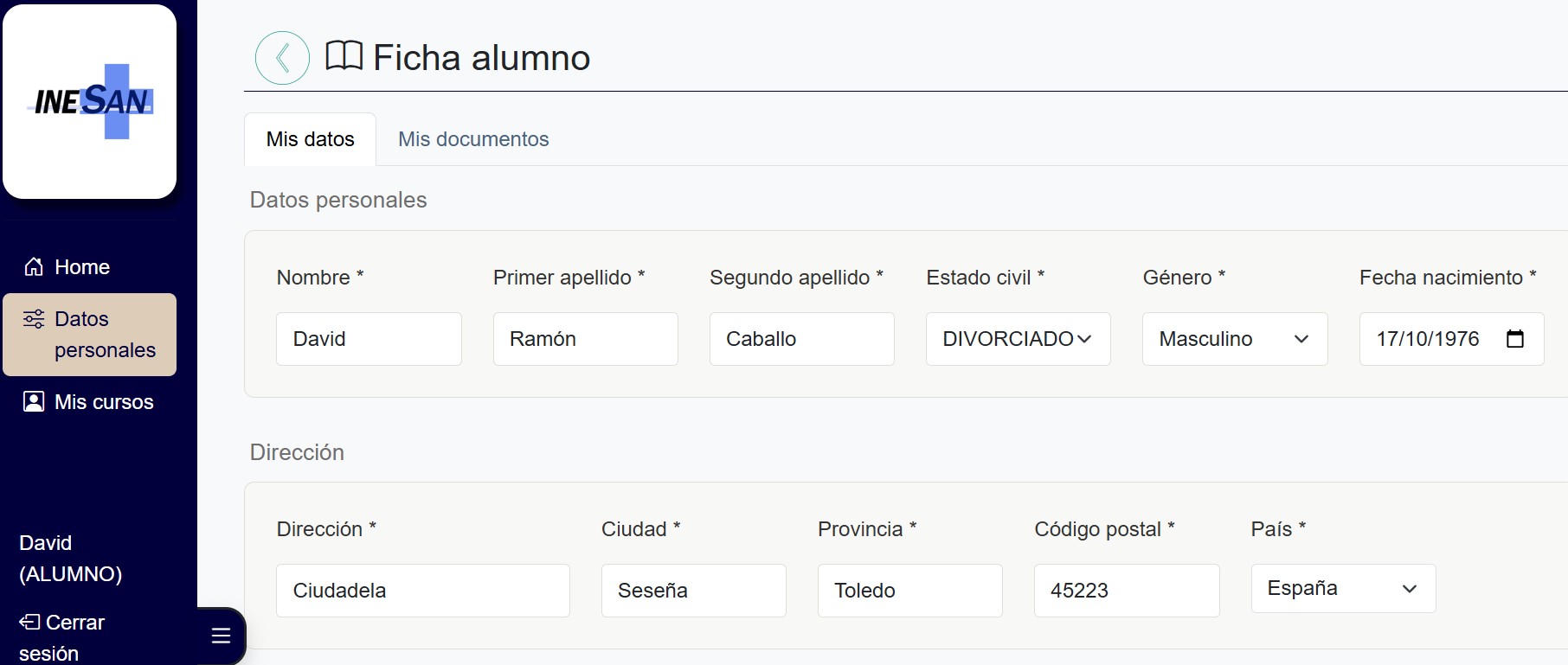Click the Cerrar sesión logout icon
1568x665 pixels.
(x=29, y=622)
